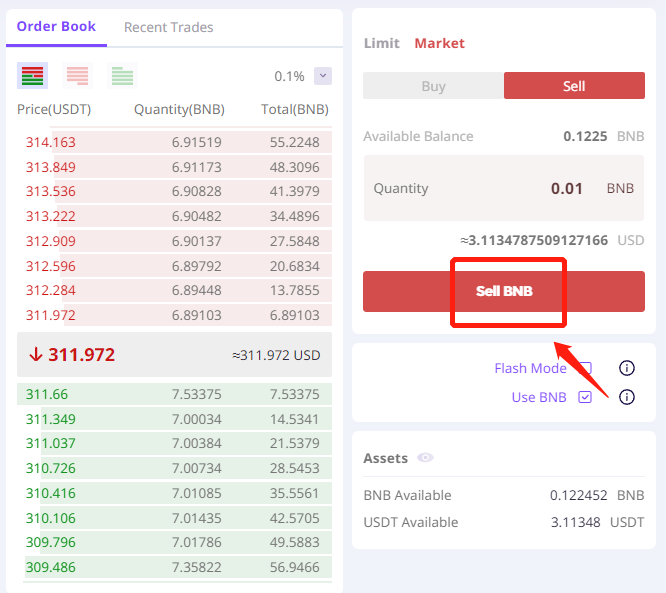Open the 0.1% price grouping dropdown
Screen dimensions: 666x593
pyautogui.click(x=323, y=76)
